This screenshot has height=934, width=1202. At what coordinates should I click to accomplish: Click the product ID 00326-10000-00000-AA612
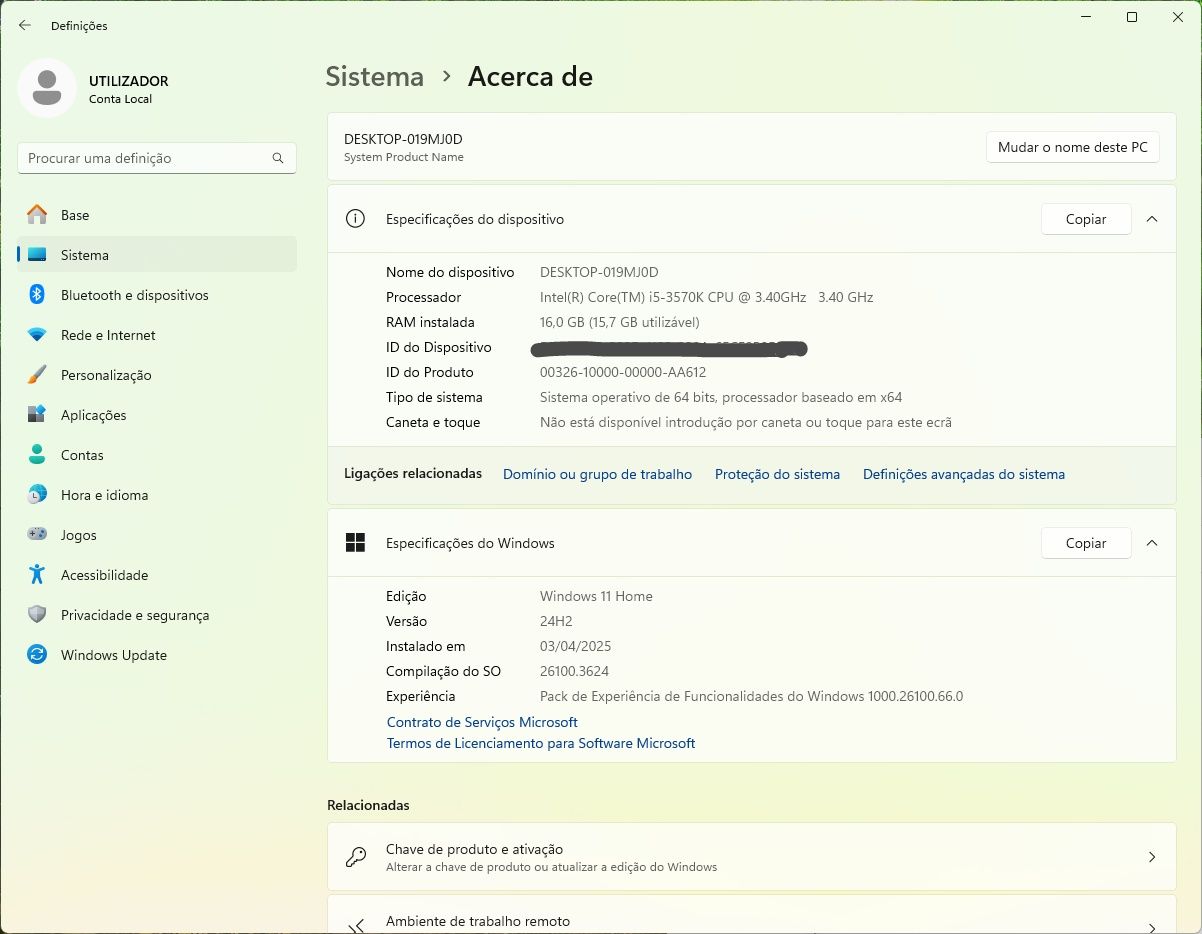623,372
